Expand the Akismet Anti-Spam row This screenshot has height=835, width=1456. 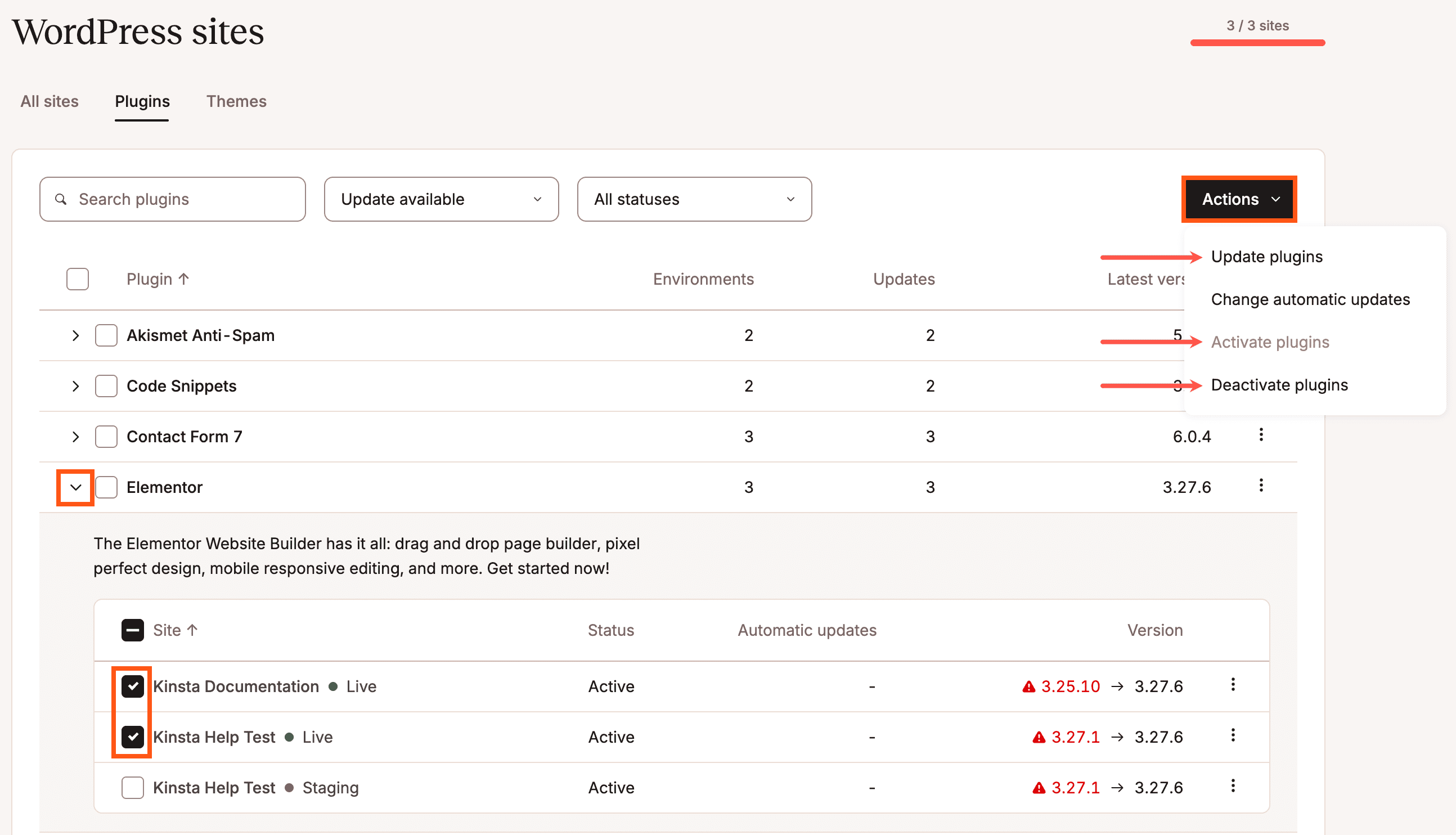pos(75,335)
